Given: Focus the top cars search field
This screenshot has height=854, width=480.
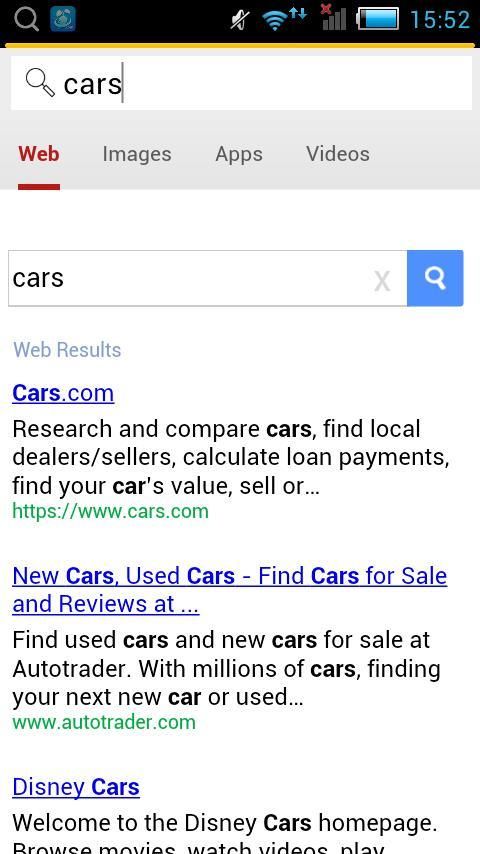Looking at the screenshot, I should point(241,83).
